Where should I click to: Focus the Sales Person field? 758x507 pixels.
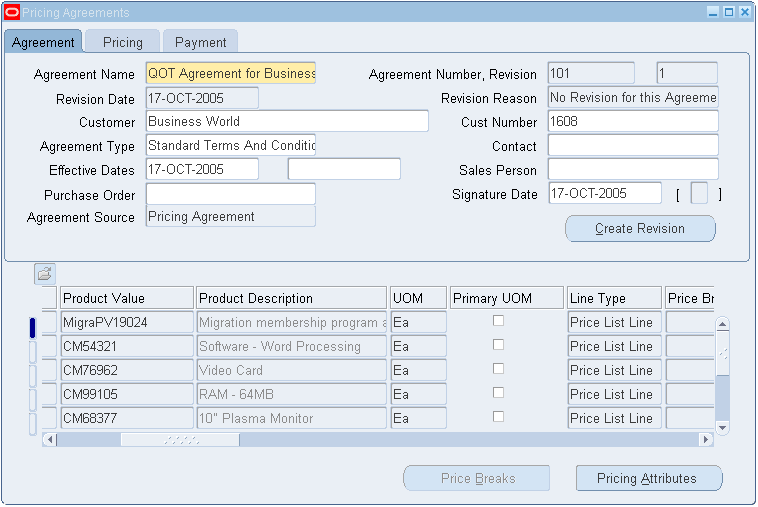point(632,170)
